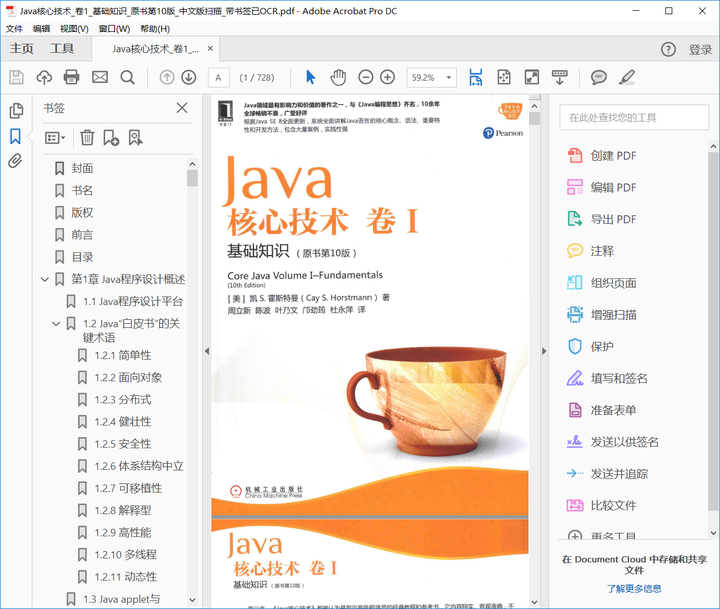Print the document

coord(71,77)
